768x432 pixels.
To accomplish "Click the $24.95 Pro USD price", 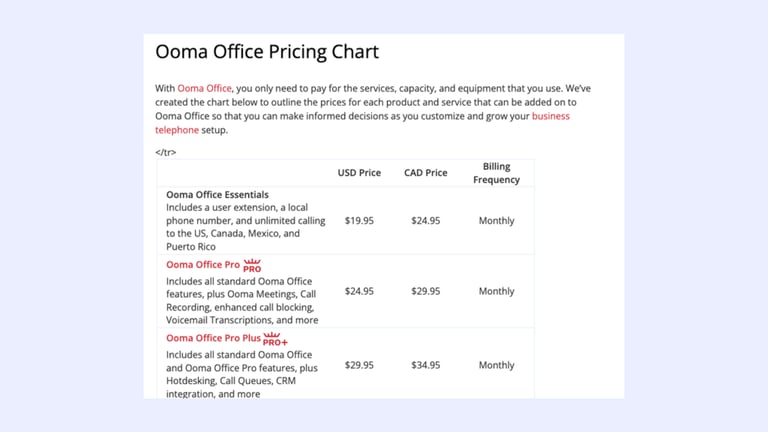I will (359, 291).
